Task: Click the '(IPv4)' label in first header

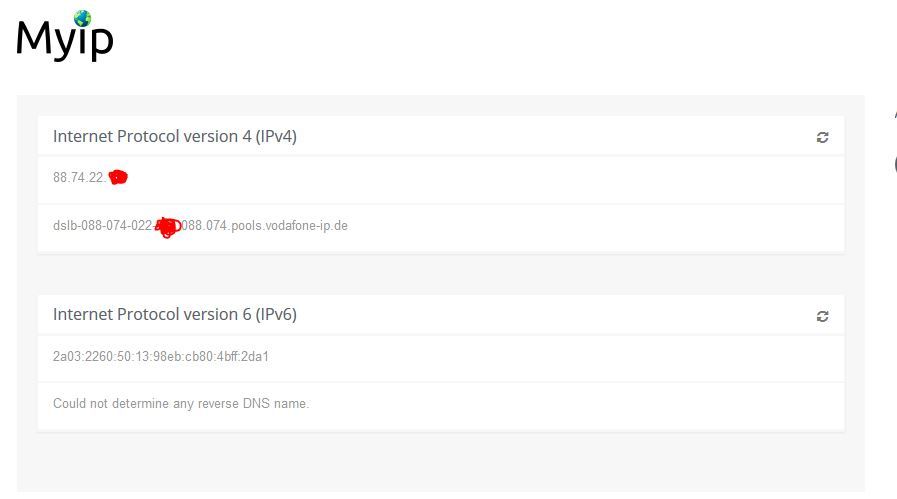Action: [x=276, y=136]
